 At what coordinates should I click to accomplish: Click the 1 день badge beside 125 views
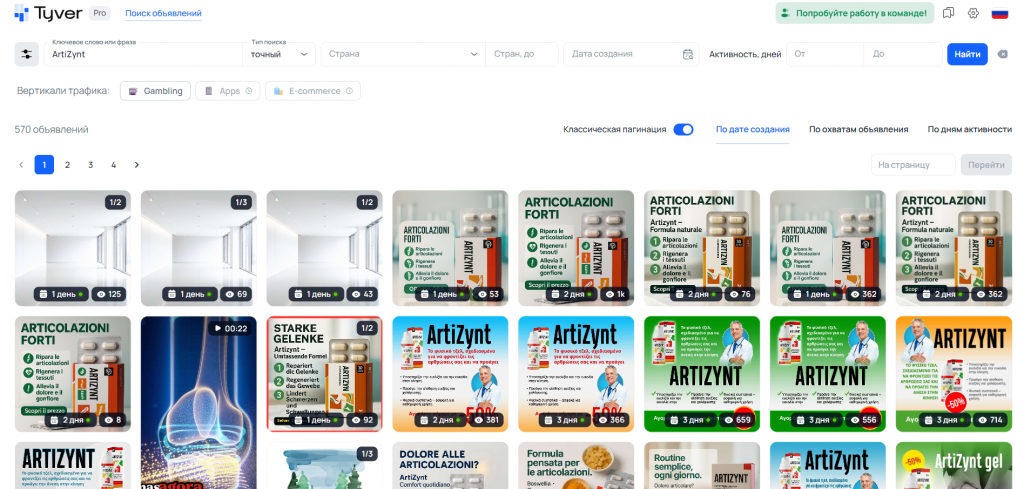click(61, 294)
